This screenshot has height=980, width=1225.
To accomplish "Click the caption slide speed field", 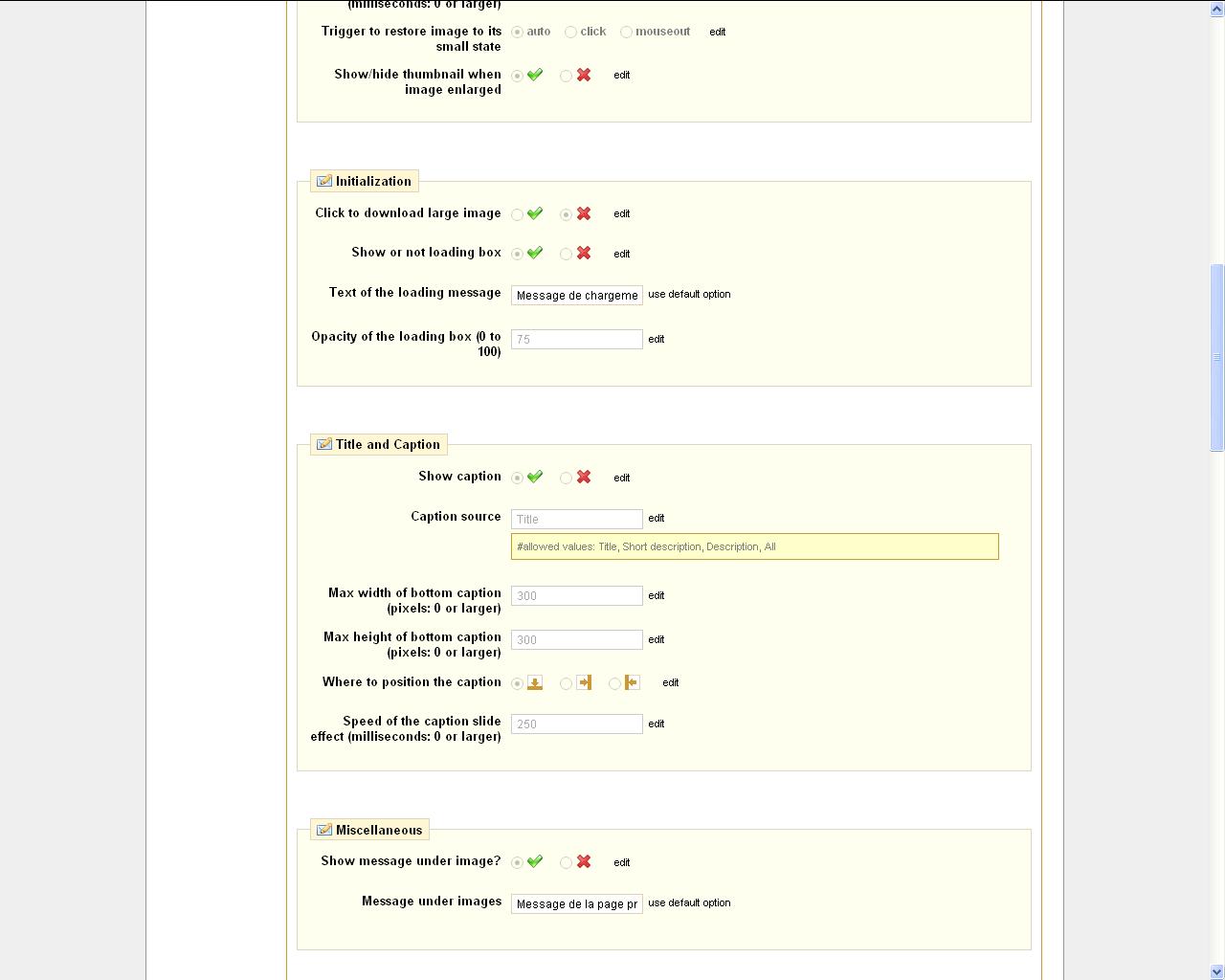I will pos(577,724).
